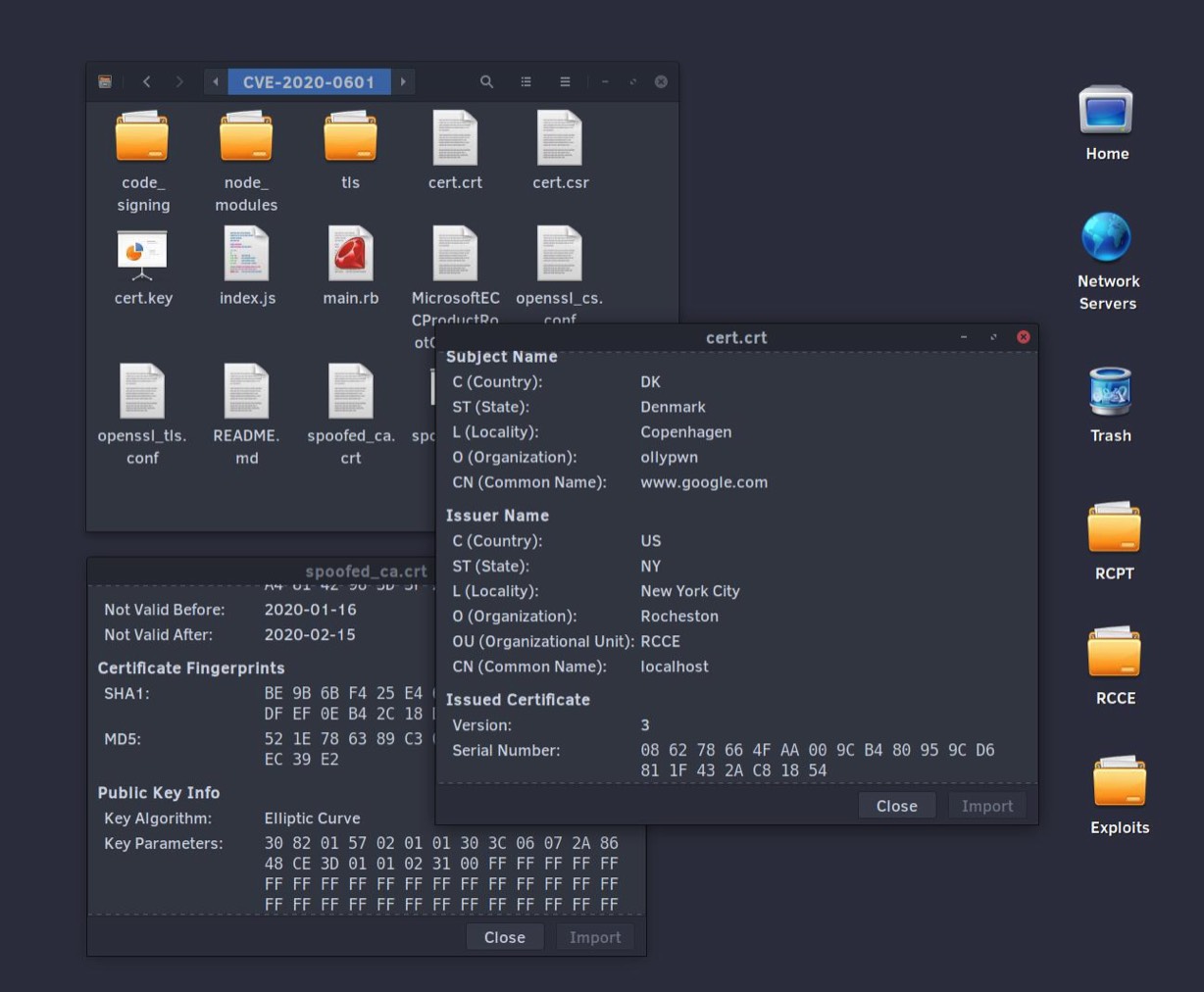1204x992 pixels.
Task: Click the Not Valid Before date 2020-01-16
Action: pos(310,610)
